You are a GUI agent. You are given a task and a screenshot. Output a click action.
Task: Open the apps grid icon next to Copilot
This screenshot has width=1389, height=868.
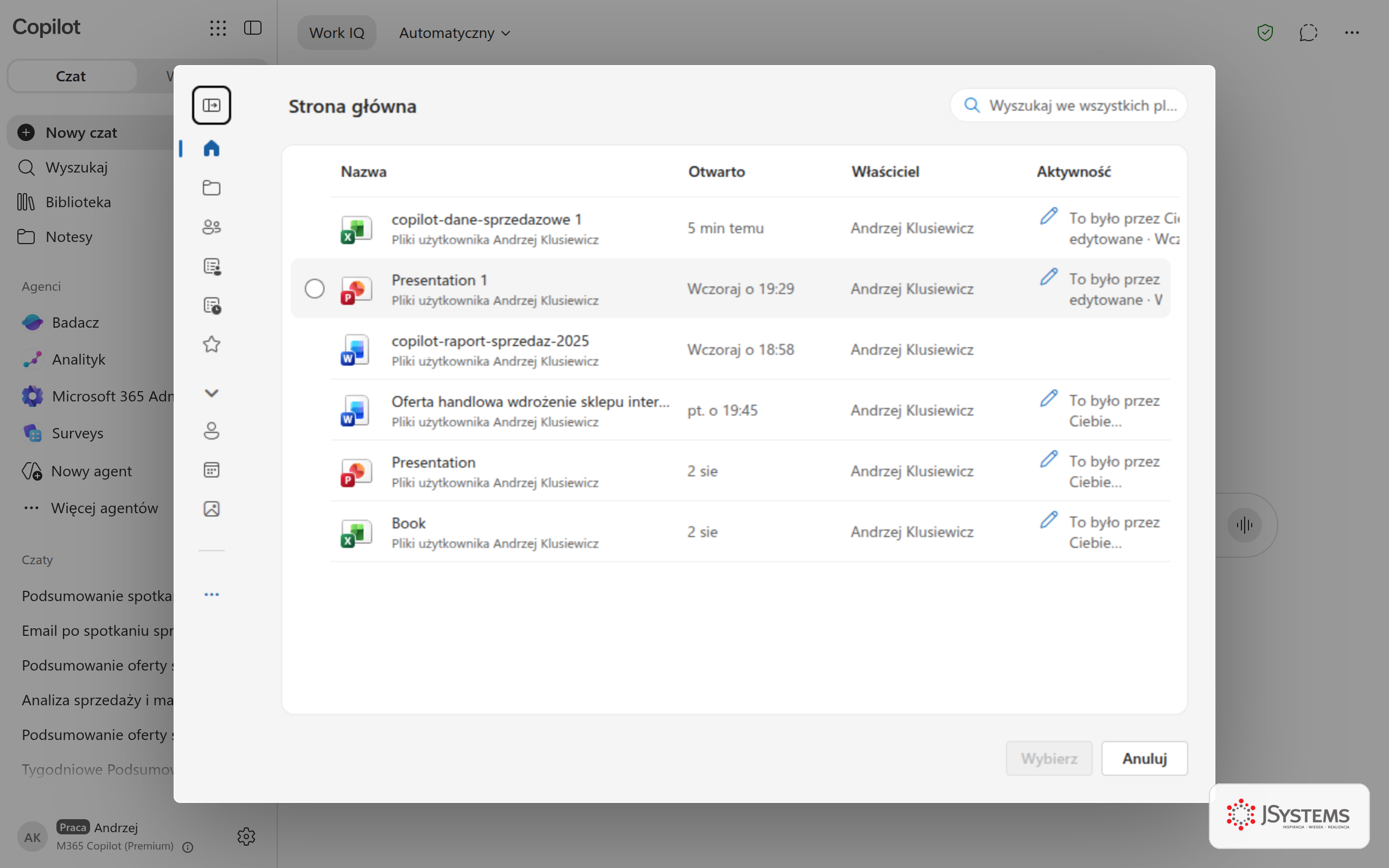pos(218,28)
